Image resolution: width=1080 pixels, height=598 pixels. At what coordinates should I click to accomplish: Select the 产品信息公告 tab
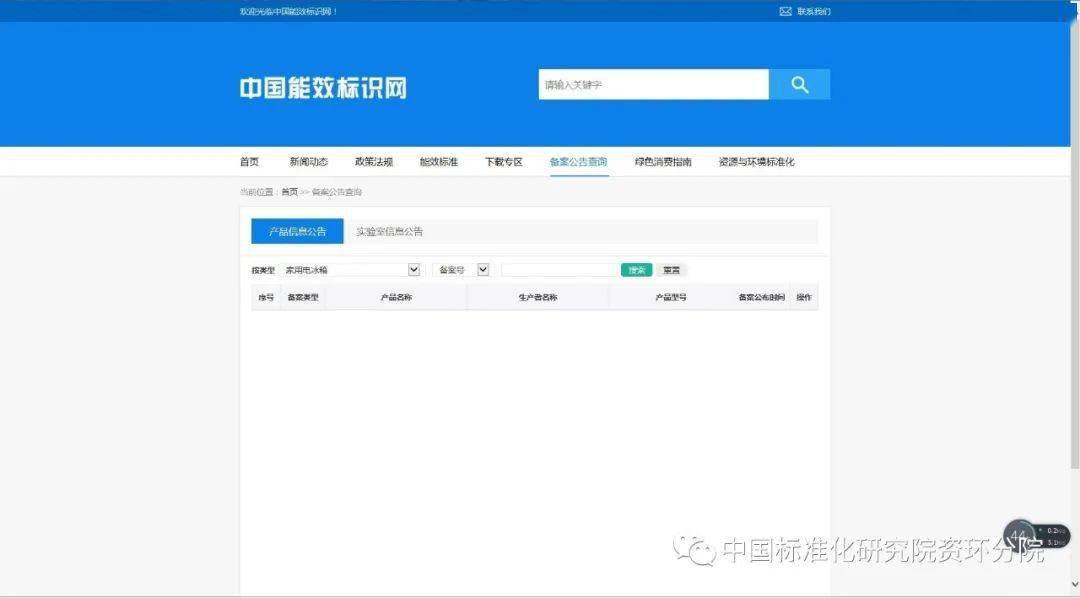pyautogui.click(x=297, y=231)
